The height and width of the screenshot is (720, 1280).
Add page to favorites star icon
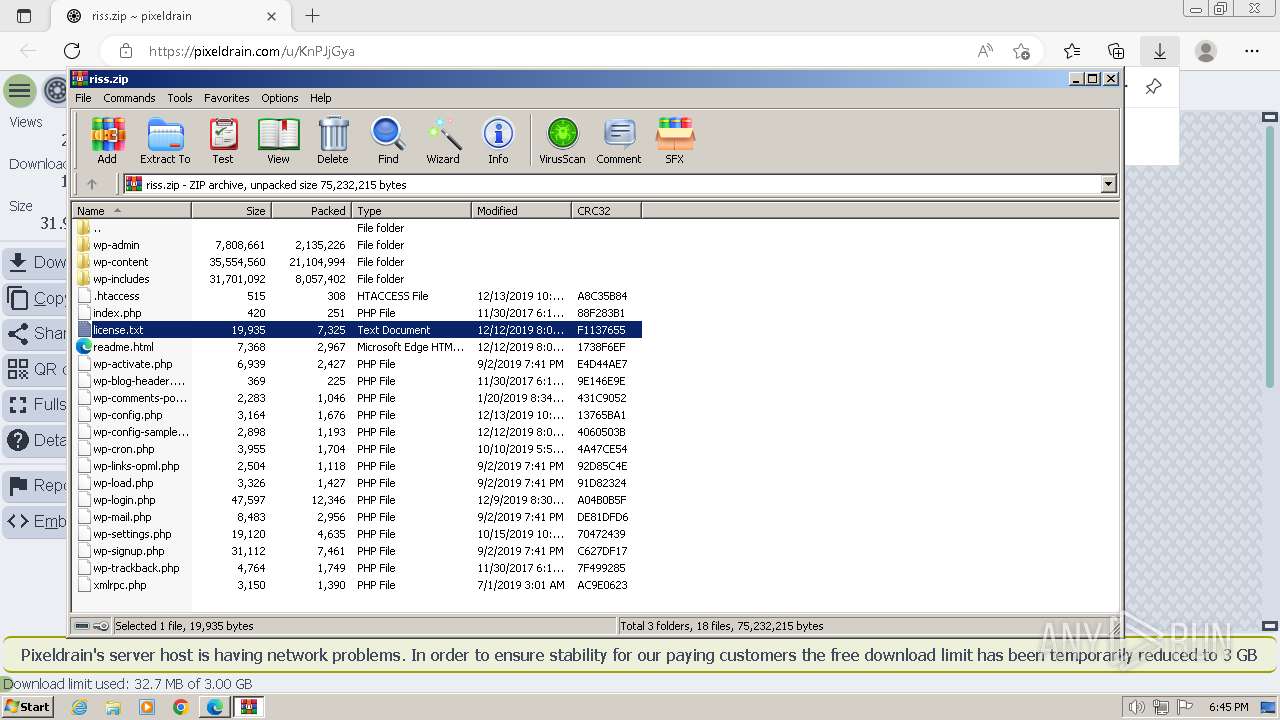coord(1021,51)
